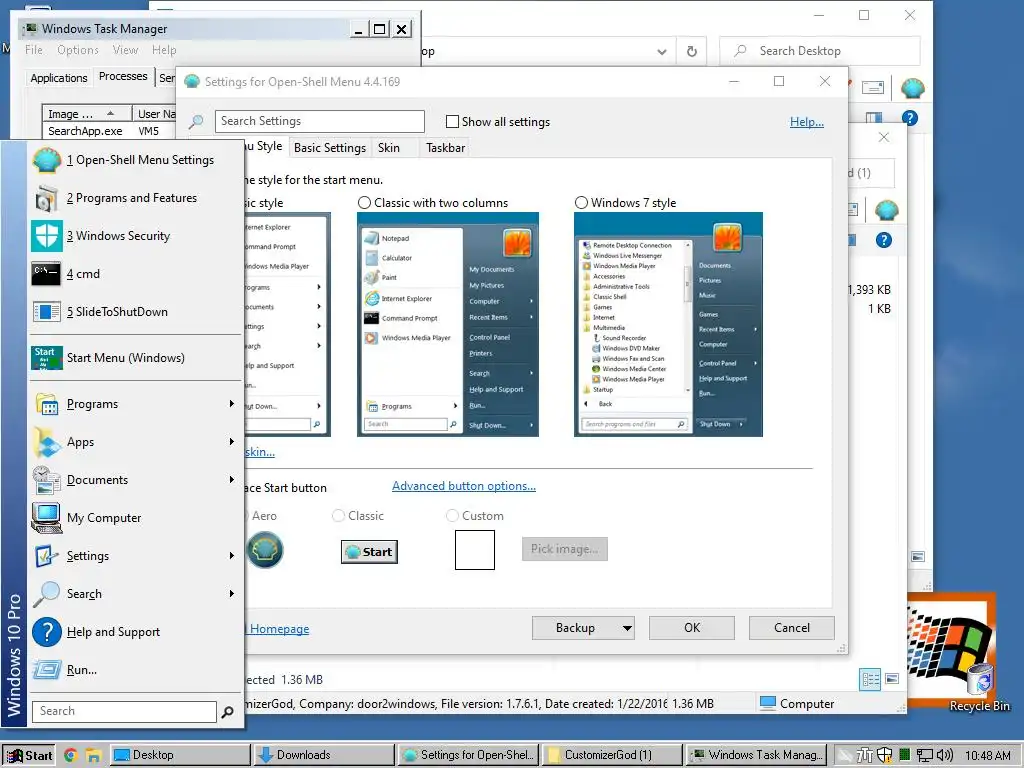Screen dimensions: 1024x768
Task: Switch to the Skin tab
Action: click(389, 148)
